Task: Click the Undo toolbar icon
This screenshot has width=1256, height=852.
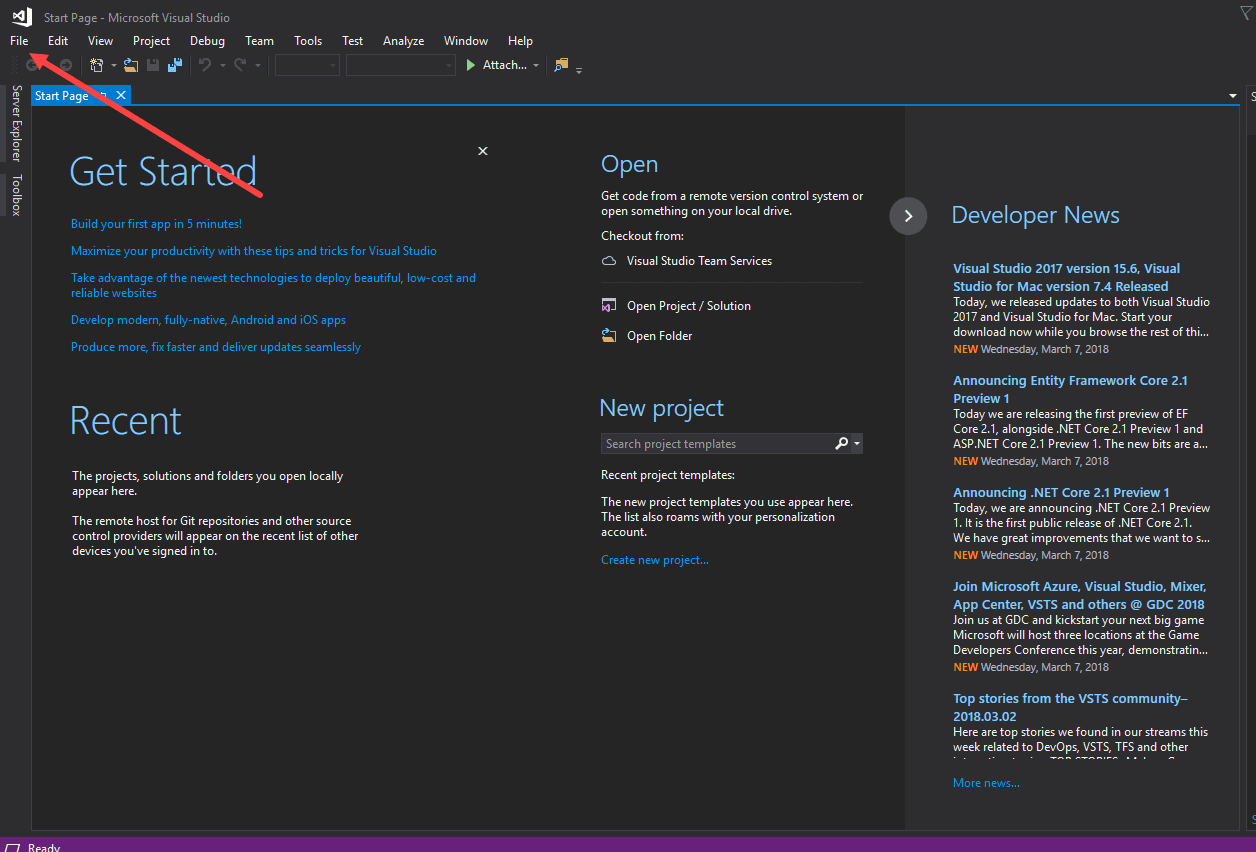Action: (x=206, y=64)
